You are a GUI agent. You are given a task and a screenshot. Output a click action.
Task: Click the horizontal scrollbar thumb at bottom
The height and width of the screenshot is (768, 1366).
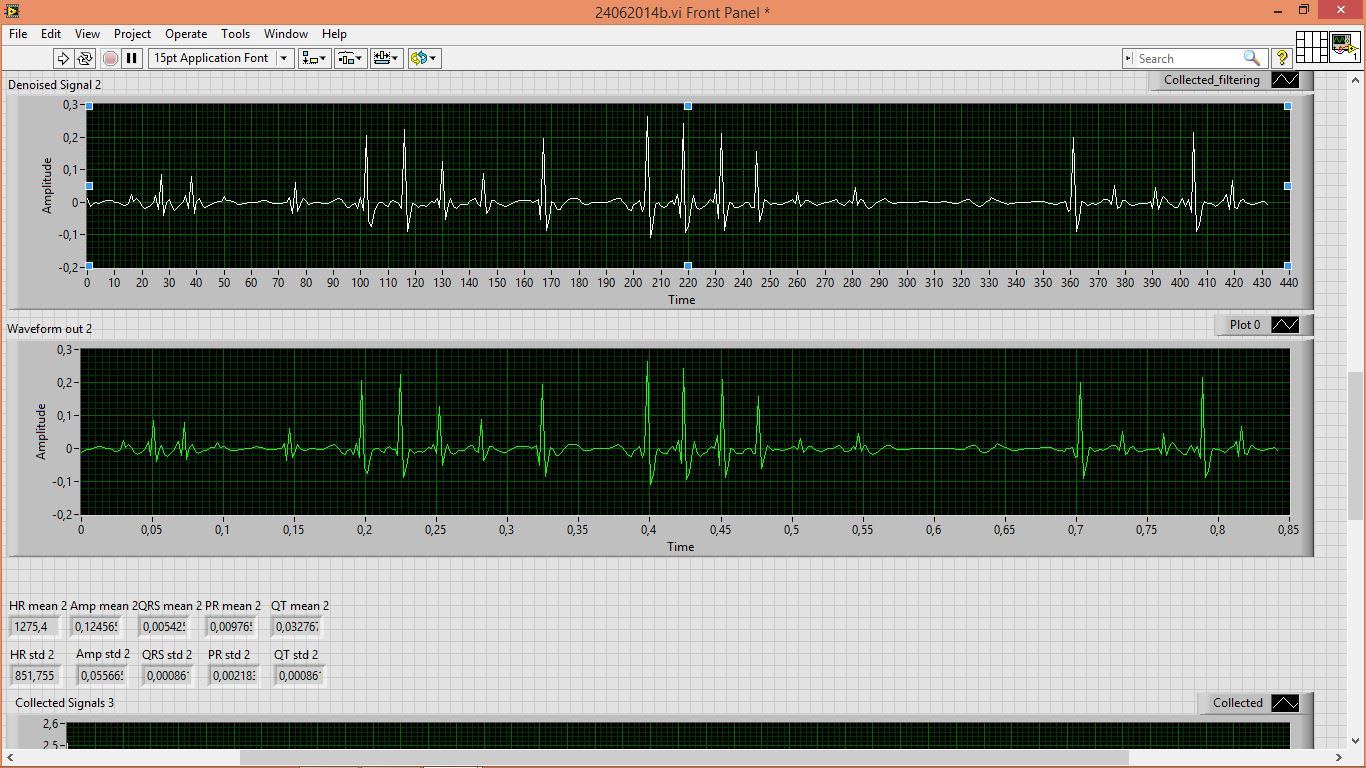pos(684,758)
